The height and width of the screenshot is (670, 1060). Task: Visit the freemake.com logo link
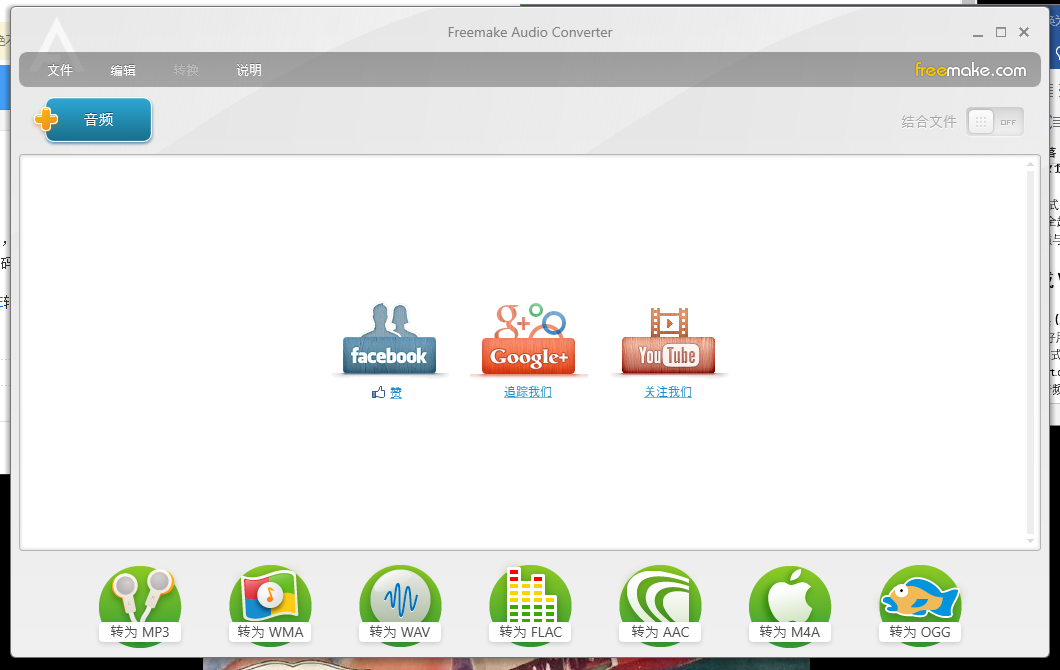[x=971, y=70]
